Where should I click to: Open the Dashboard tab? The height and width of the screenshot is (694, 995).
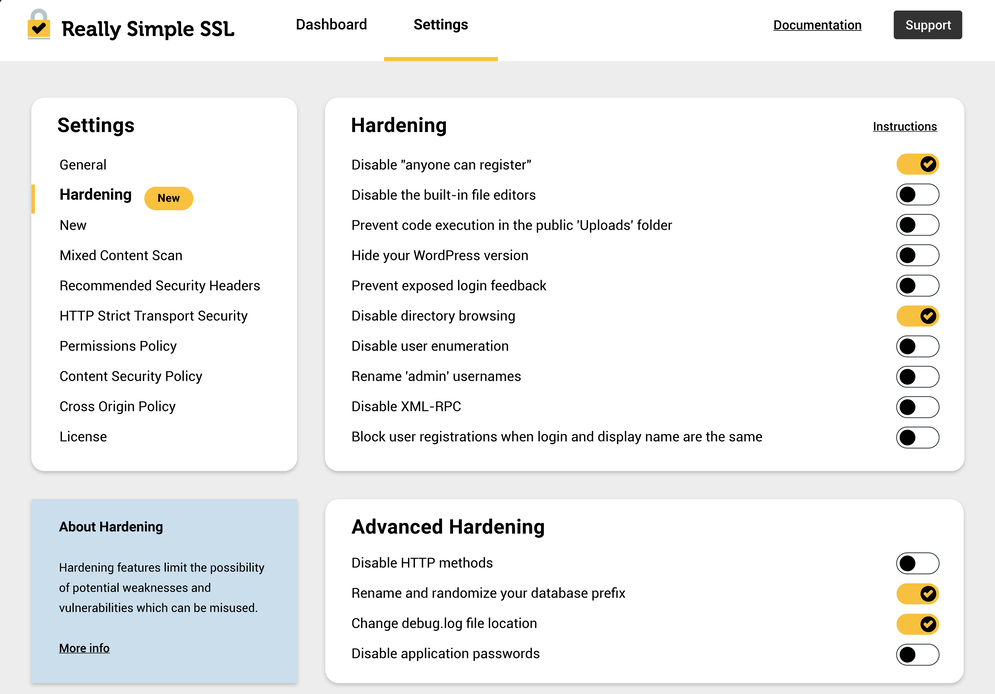pyautogui.click(x=331, y=25)
